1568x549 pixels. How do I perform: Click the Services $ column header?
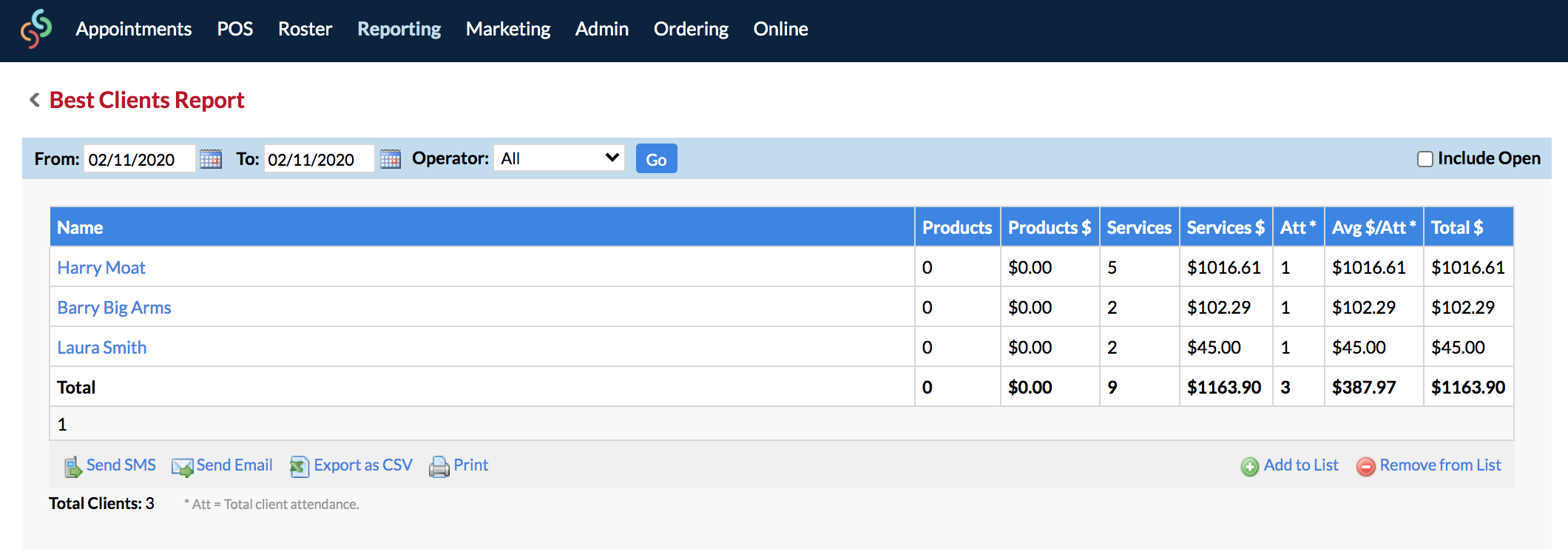[x=1226, y=227]
